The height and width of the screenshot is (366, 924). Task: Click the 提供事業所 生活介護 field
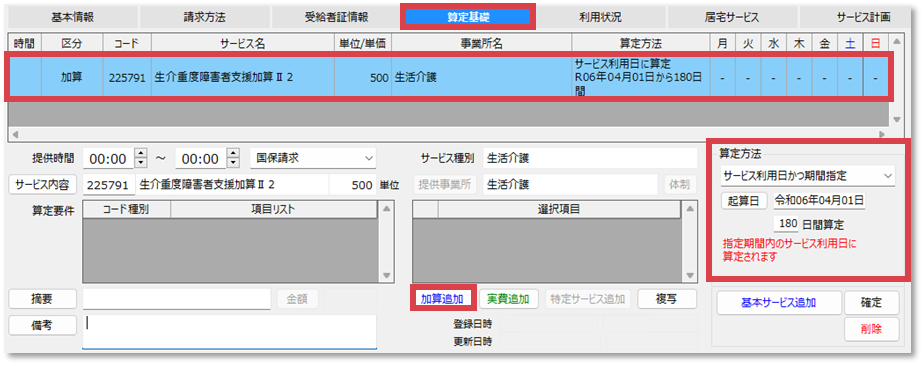(570, 184)
